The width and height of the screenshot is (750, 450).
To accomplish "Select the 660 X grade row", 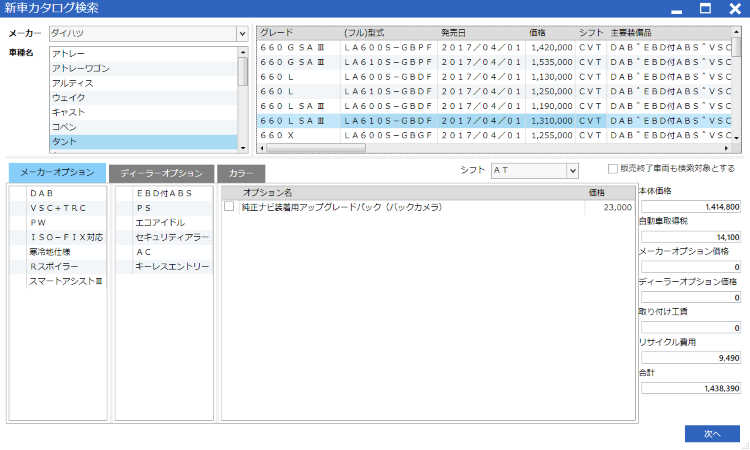I will [495, 135].
